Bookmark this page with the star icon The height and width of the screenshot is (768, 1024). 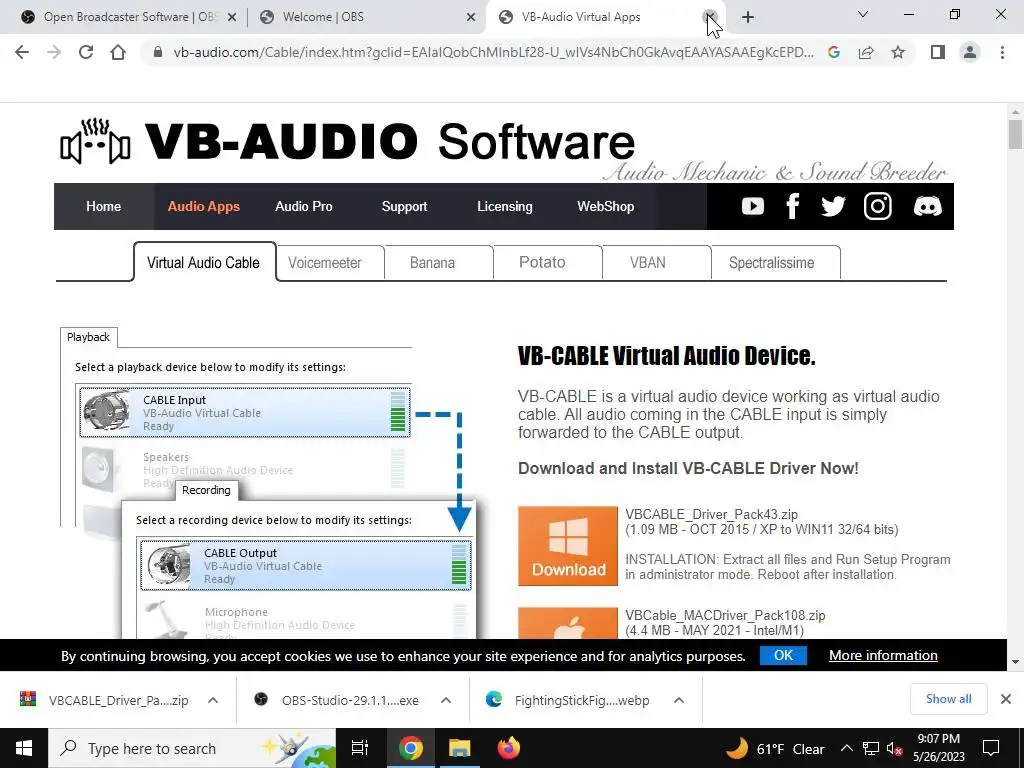click(x=898, y=52)
